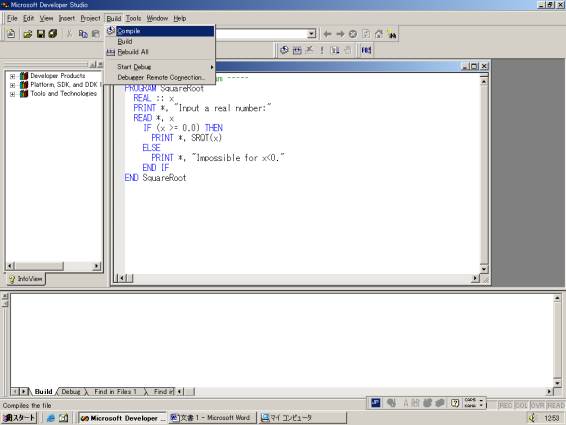566x425 pixels.
Task: Open the Start Debug submenu
Action: (165, 67)
